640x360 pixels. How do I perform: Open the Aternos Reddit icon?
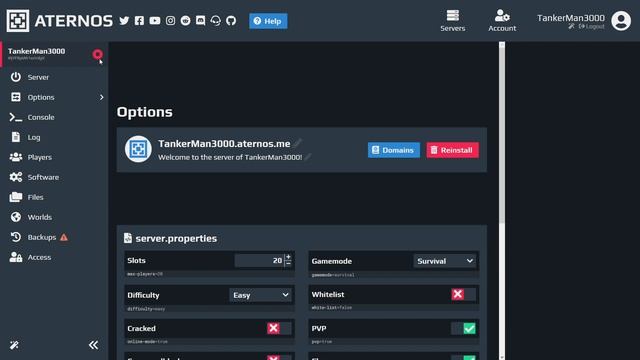click(x=185, y=20)
